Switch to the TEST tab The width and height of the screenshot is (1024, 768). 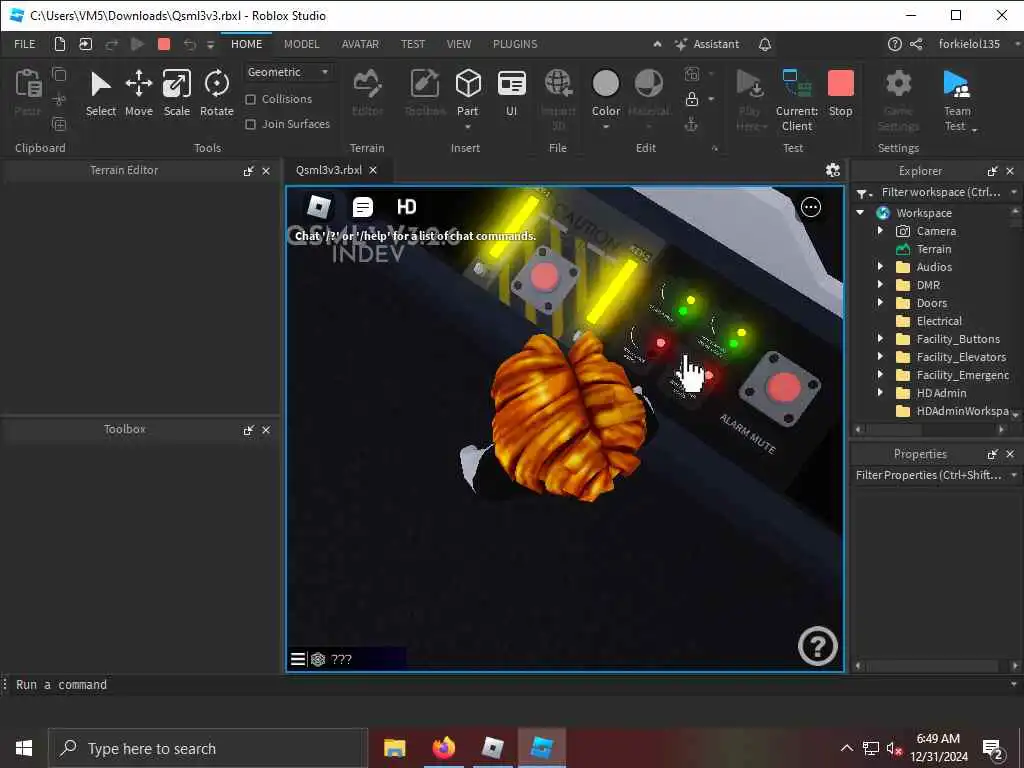(413, 44)
